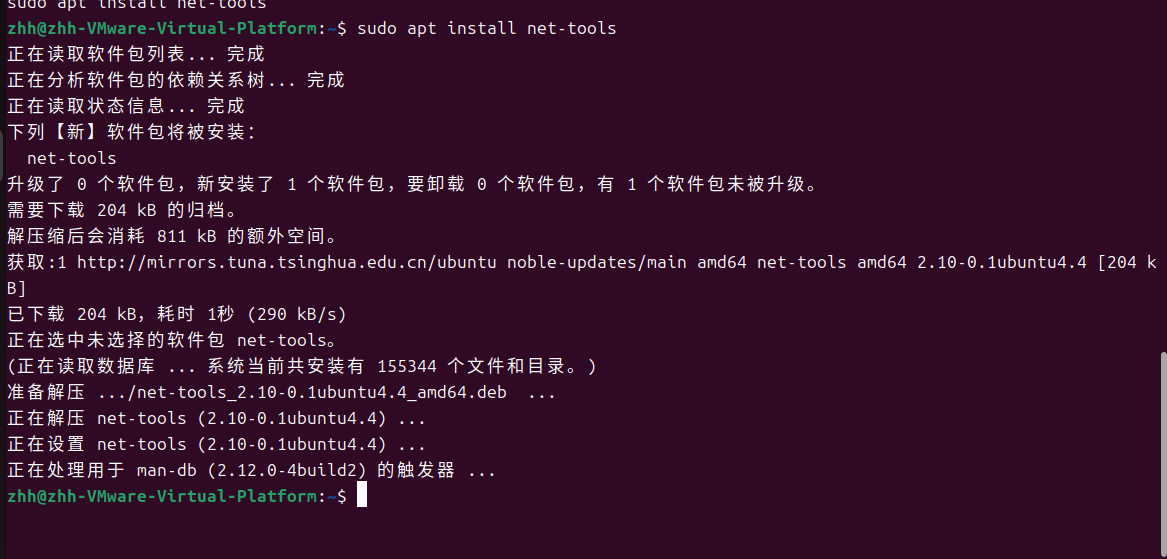Click the '正在分析软件包的依赖关系树' line
The width and height of the screenshot is (1167, 559).
pos(176,80)
